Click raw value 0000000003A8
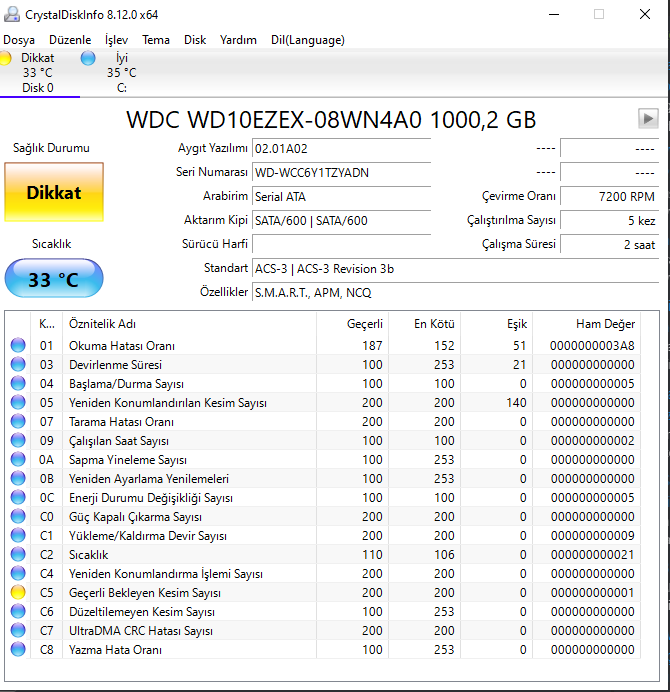Image resolution: width=670 pixels, height=692 pixels. [592, 346]
